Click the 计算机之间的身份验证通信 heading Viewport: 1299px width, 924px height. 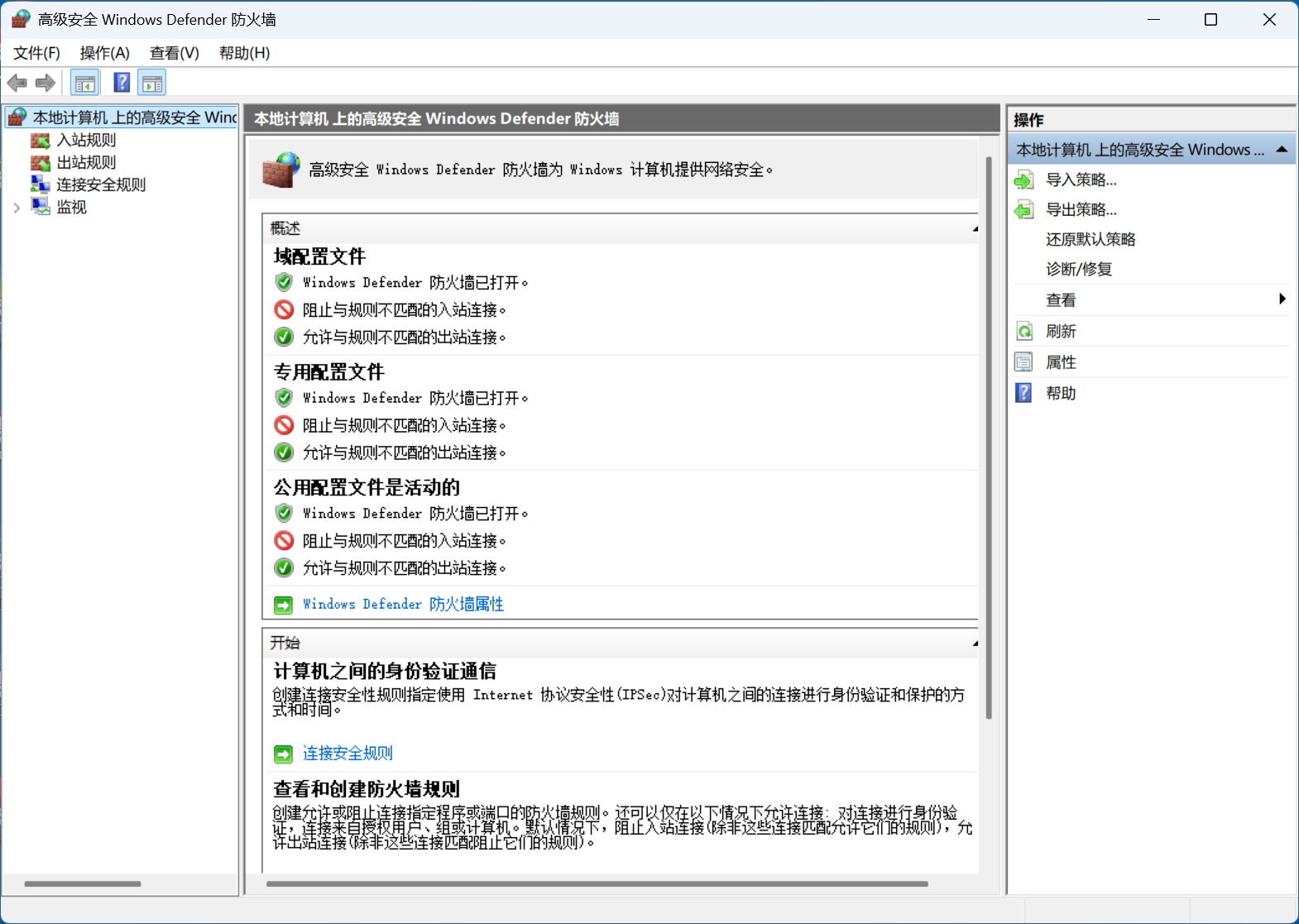pos(385,671)
